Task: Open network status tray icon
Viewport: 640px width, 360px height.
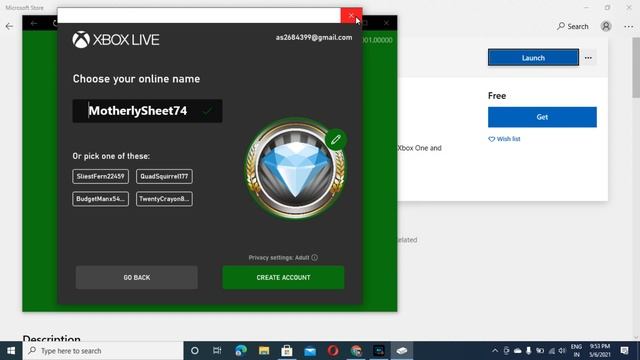Action: (x=551, y=351)
